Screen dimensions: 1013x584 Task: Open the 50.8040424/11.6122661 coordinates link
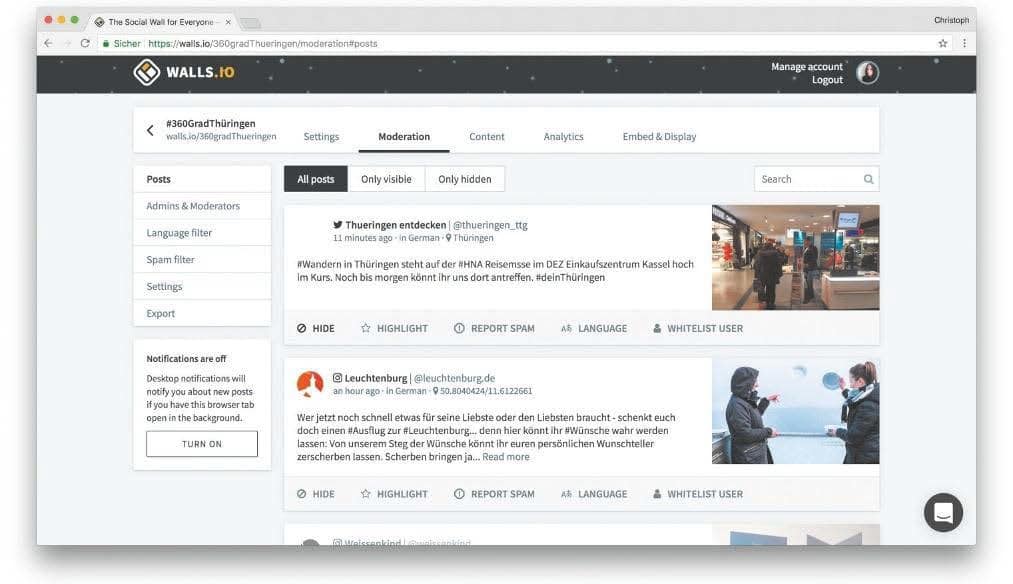coord(486,391)
